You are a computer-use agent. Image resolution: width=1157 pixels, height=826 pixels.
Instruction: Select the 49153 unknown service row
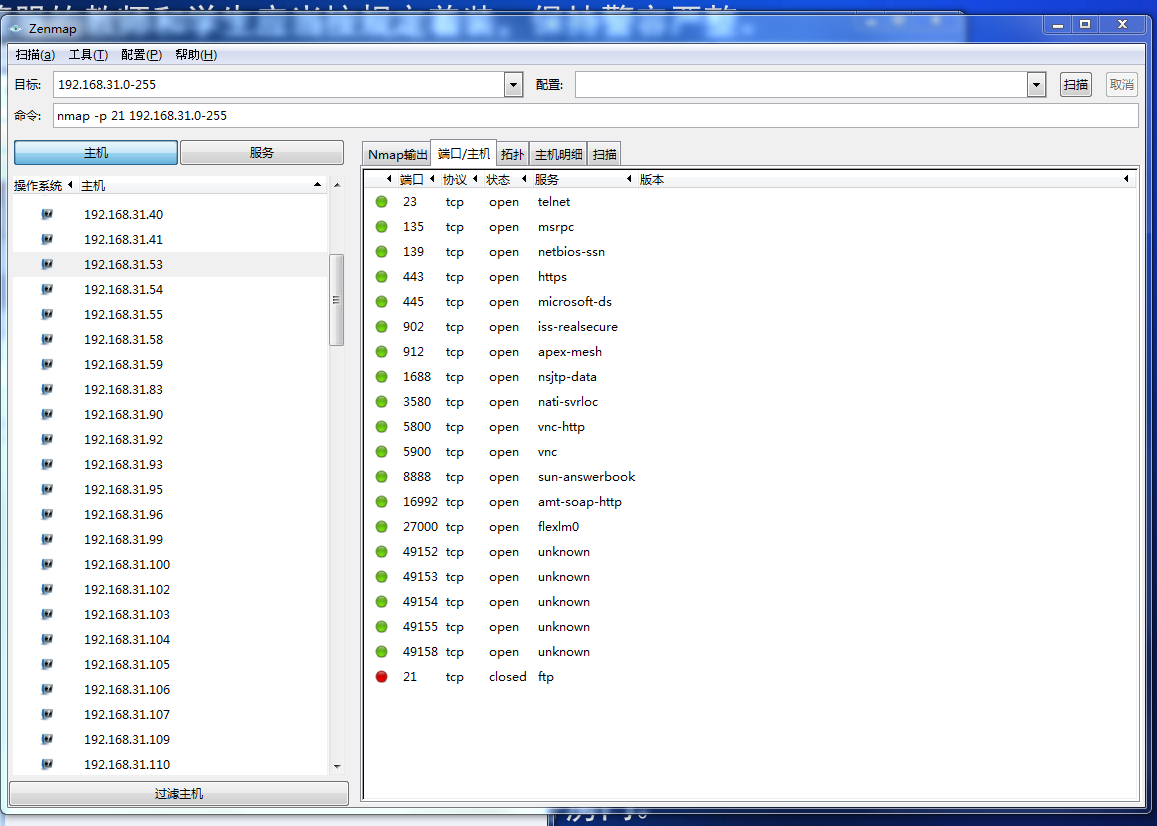[749, 577]
